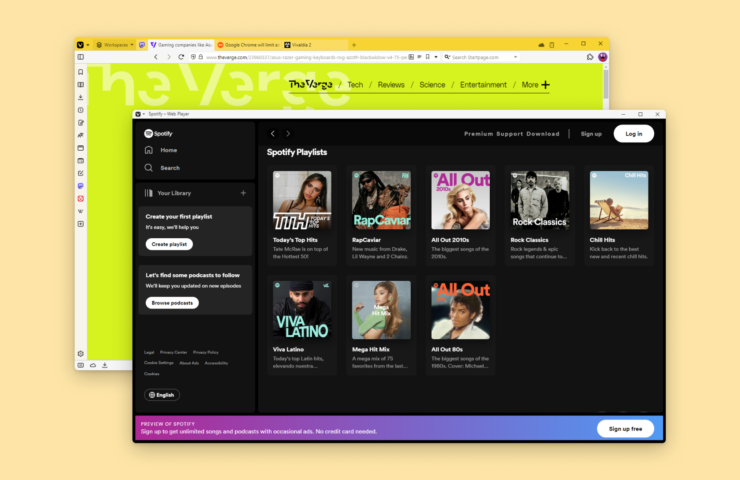The width and height of the screenshot is (740, 480).
Task: Open Vivaldi settings gear icon
Action: (81, 354)
